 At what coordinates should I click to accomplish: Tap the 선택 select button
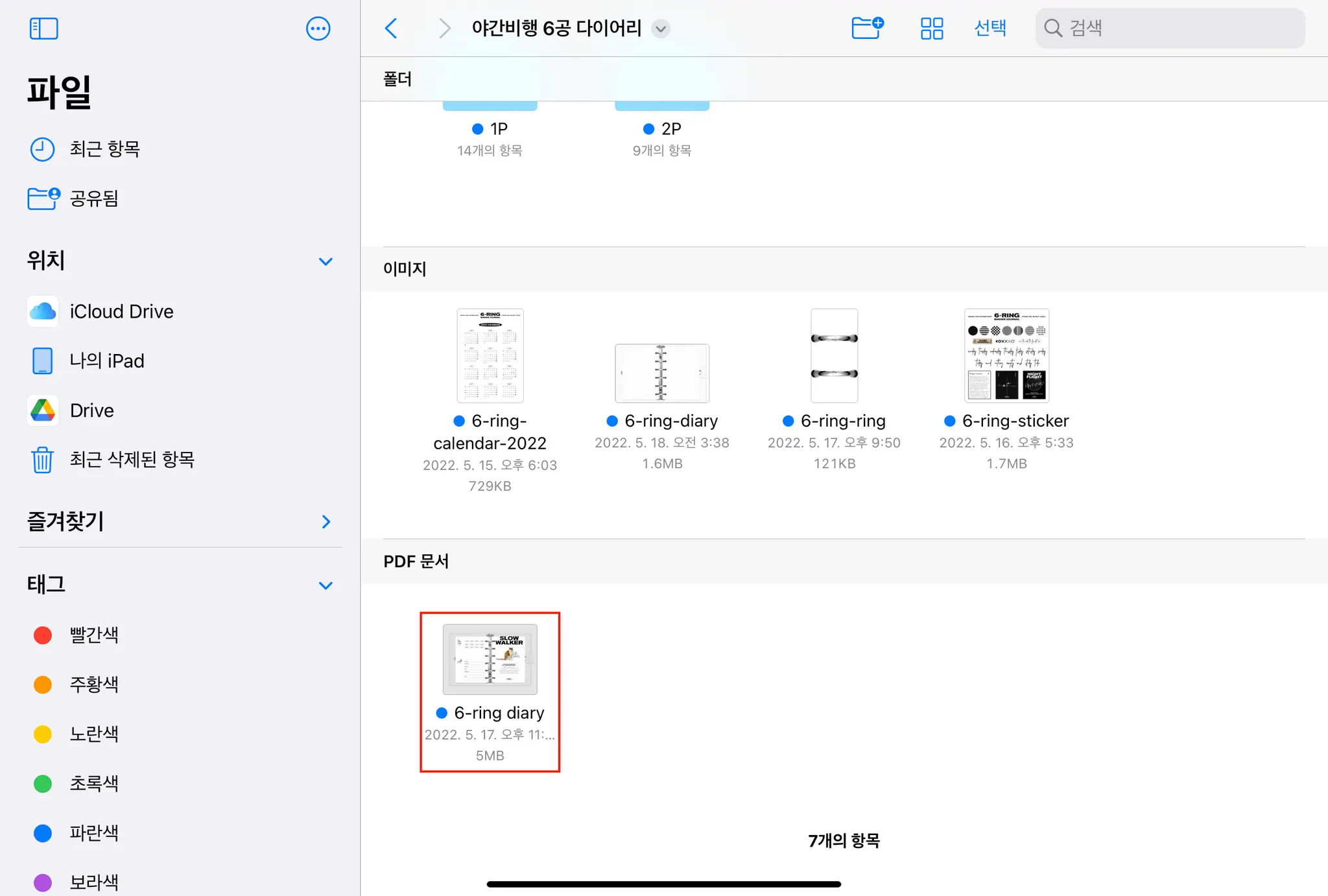coord(990,28)
